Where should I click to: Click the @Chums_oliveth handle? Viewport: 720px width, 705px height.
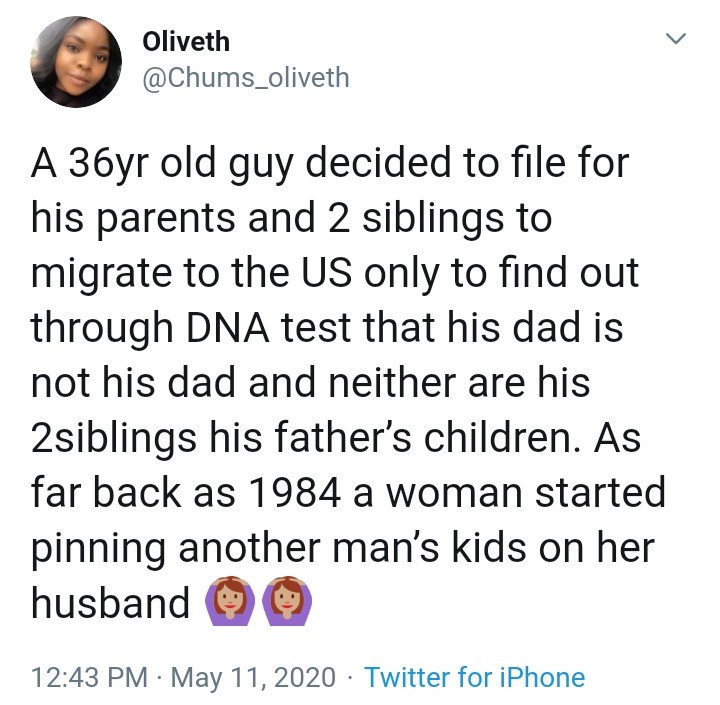246,77
